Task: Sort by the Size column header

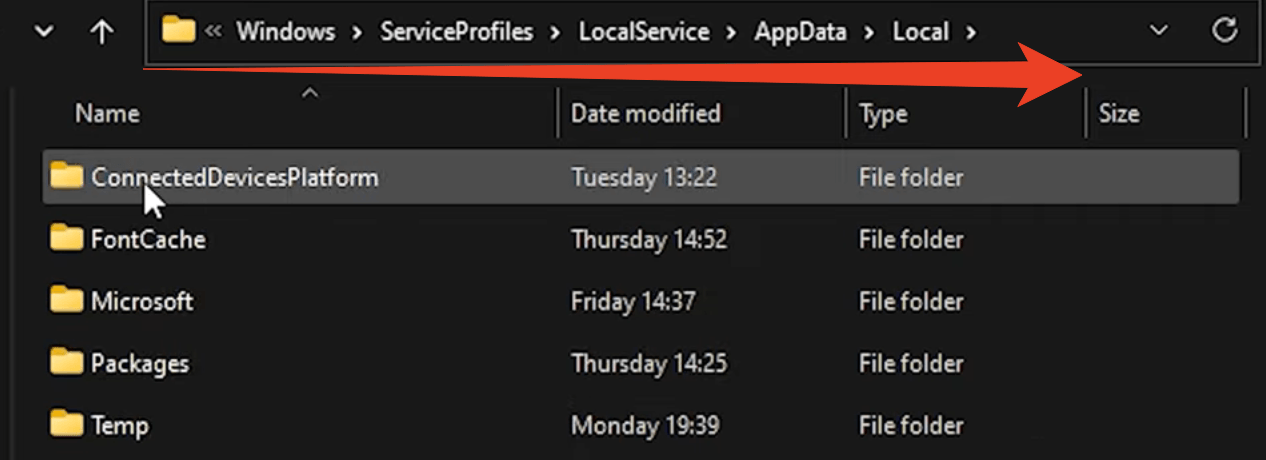Action: [1119, 114]
